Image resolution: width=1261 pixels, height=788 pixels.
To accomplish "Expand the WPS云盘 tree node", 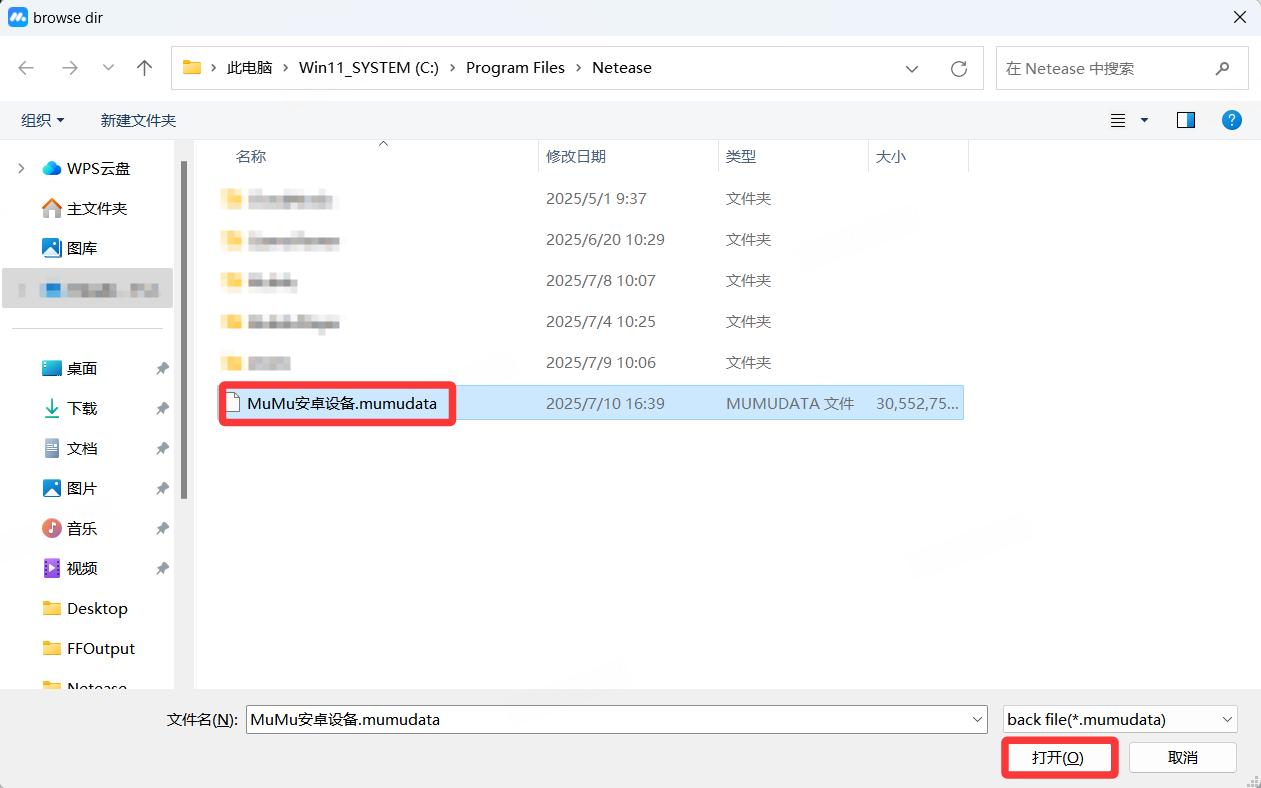I will pos(21,169).
